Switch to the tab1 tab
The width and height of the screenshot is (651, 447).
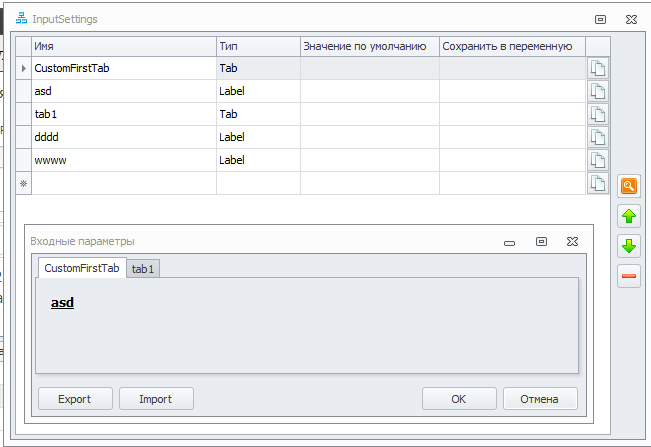coord(143,269)
